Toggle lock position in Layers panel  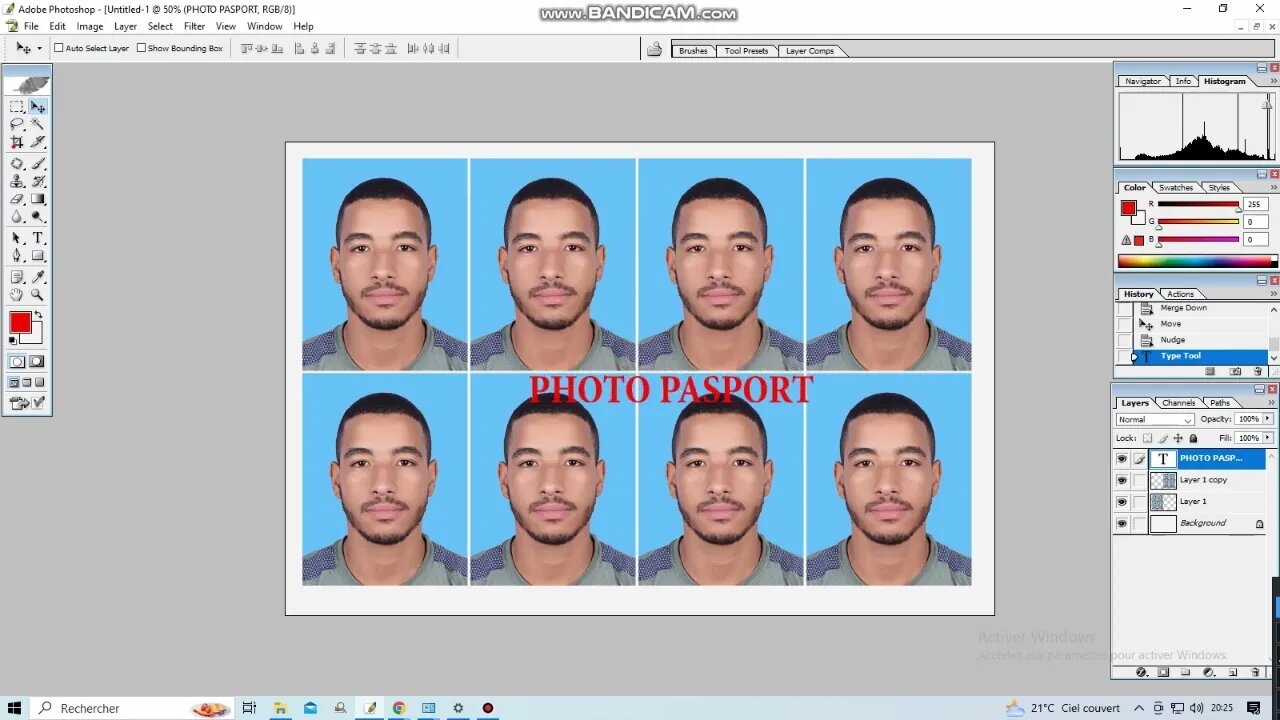(x=1178, y=438)
